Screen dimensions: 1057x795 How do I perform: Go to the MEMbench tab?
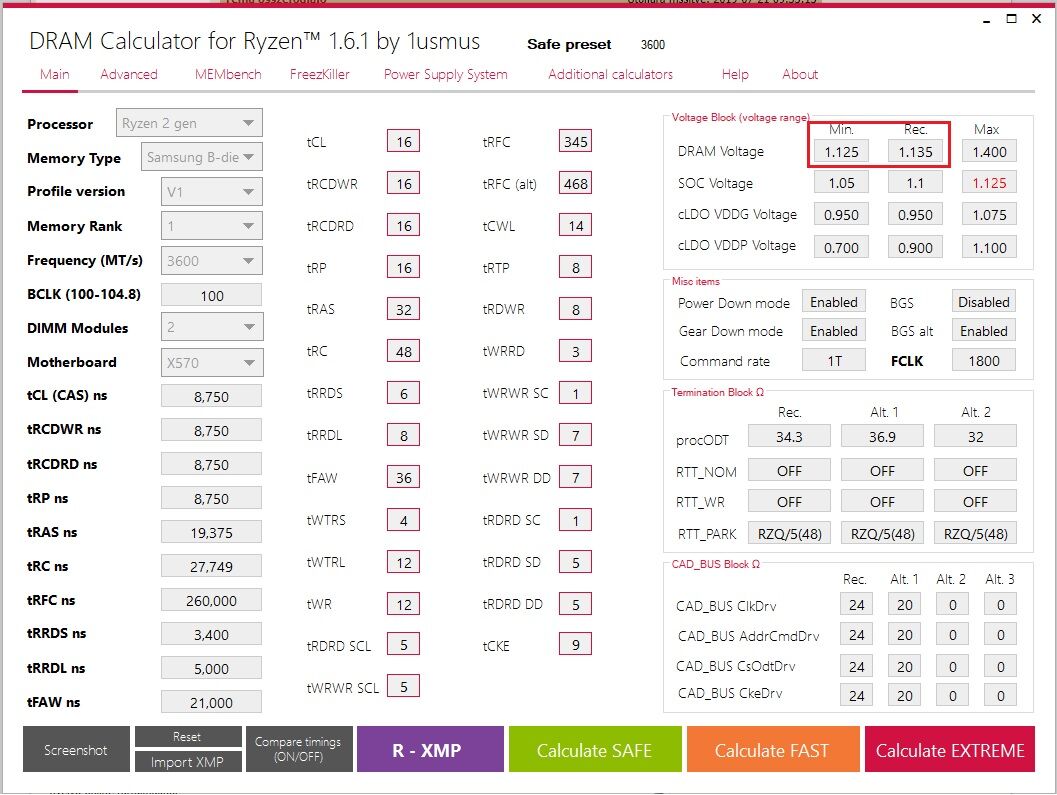pyautogui.click(x=228, y=74)
